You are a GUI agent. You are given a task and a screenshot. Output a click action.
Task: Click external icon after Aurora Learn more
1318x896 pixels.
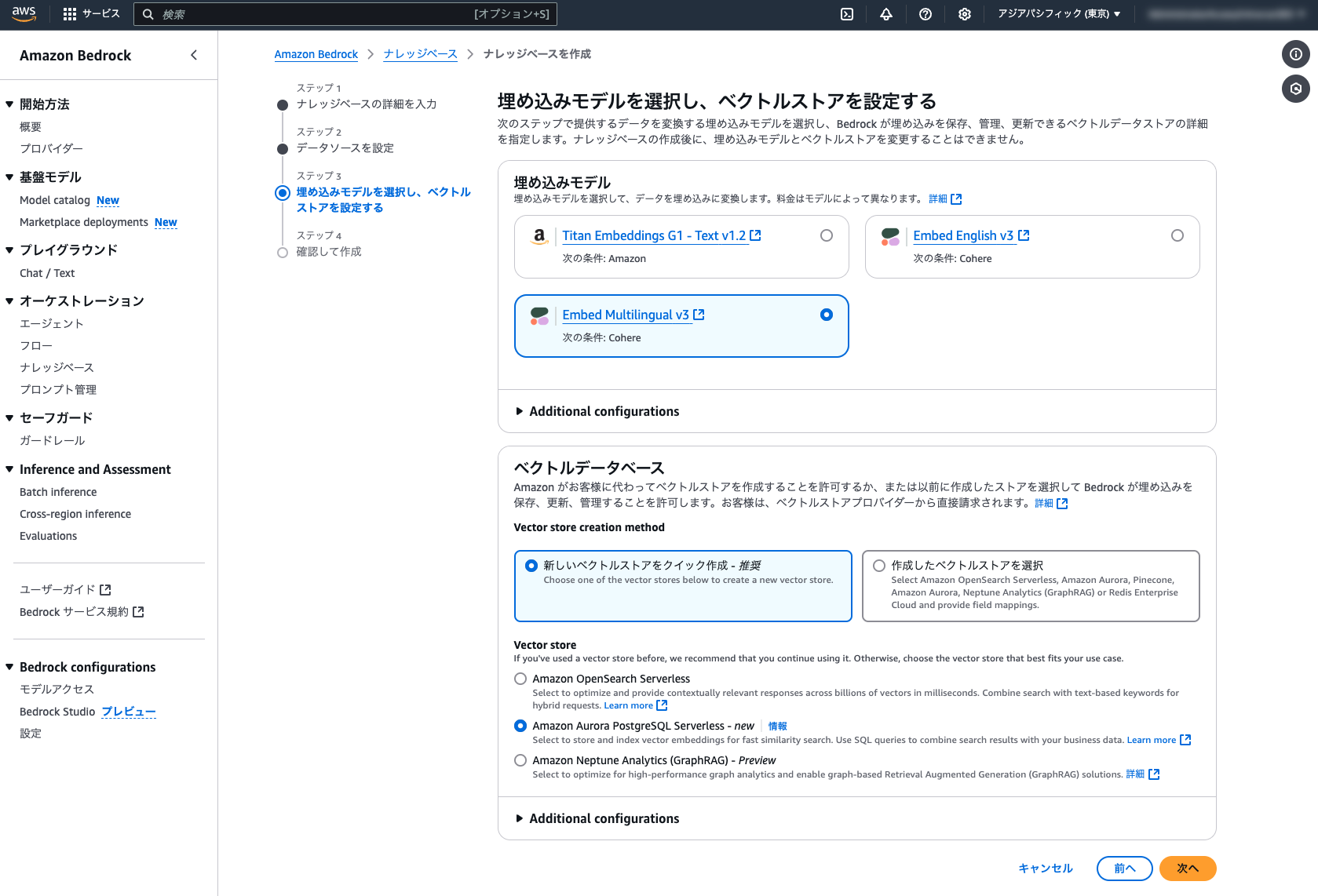pos(1185,740)
